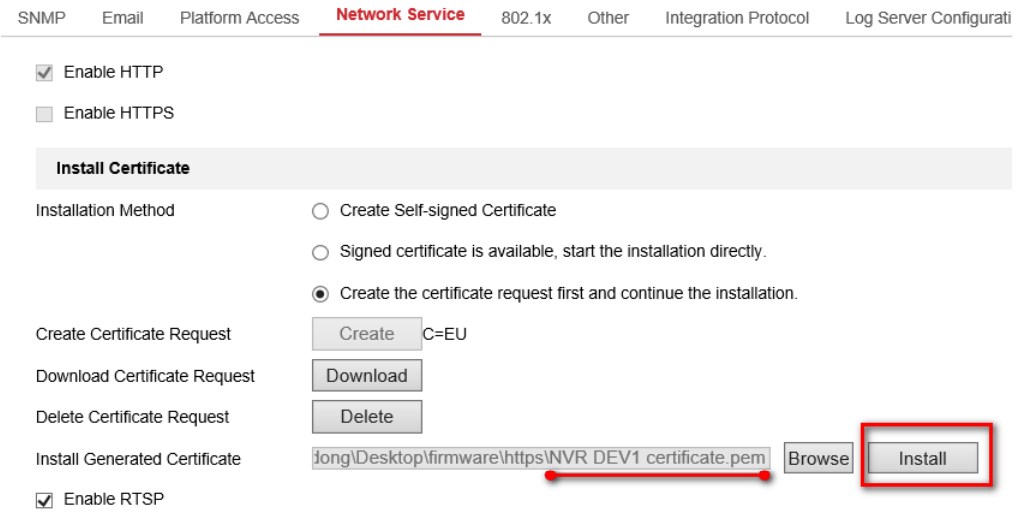This screenshot has height=528, width=1014.
Task: Download the certificate request
Action: coord(366,376)
